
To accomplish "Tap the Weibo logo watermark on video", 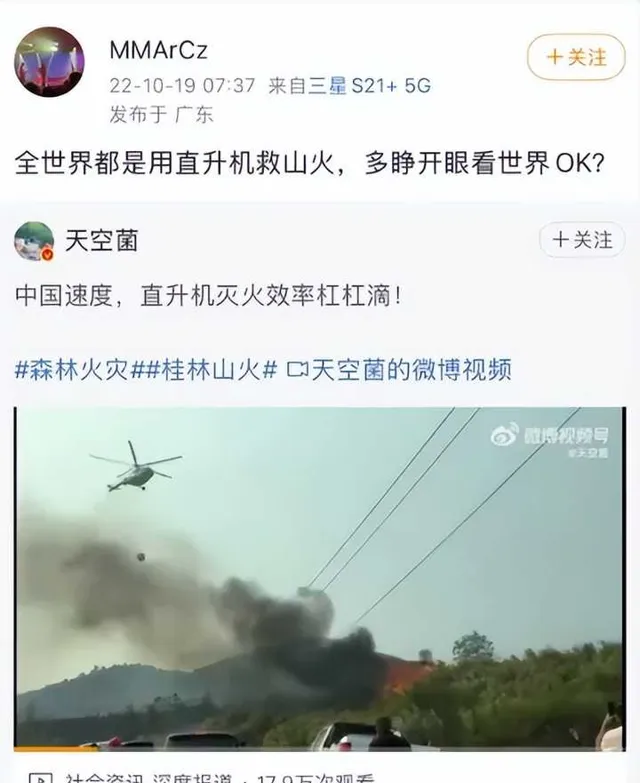I will click(x=505, y=435).
